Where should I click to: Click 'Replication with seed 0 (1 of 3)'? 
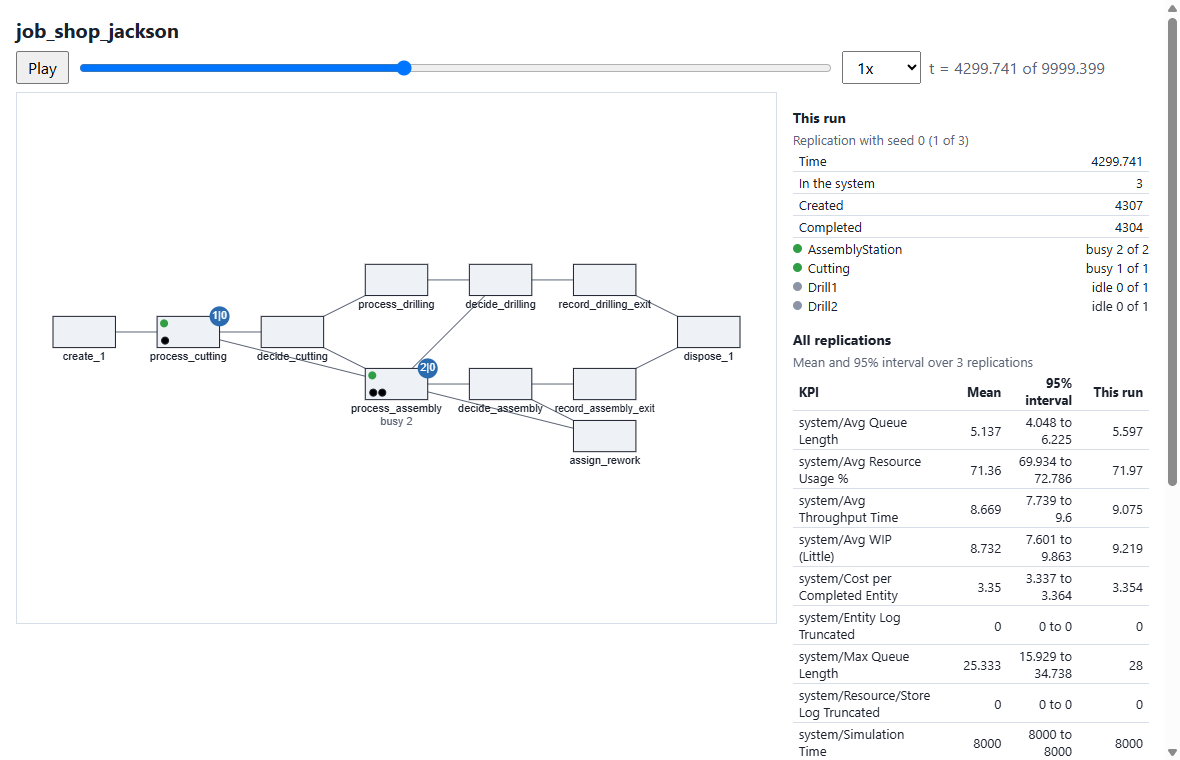pyautogui.click(x=880, y=141)
